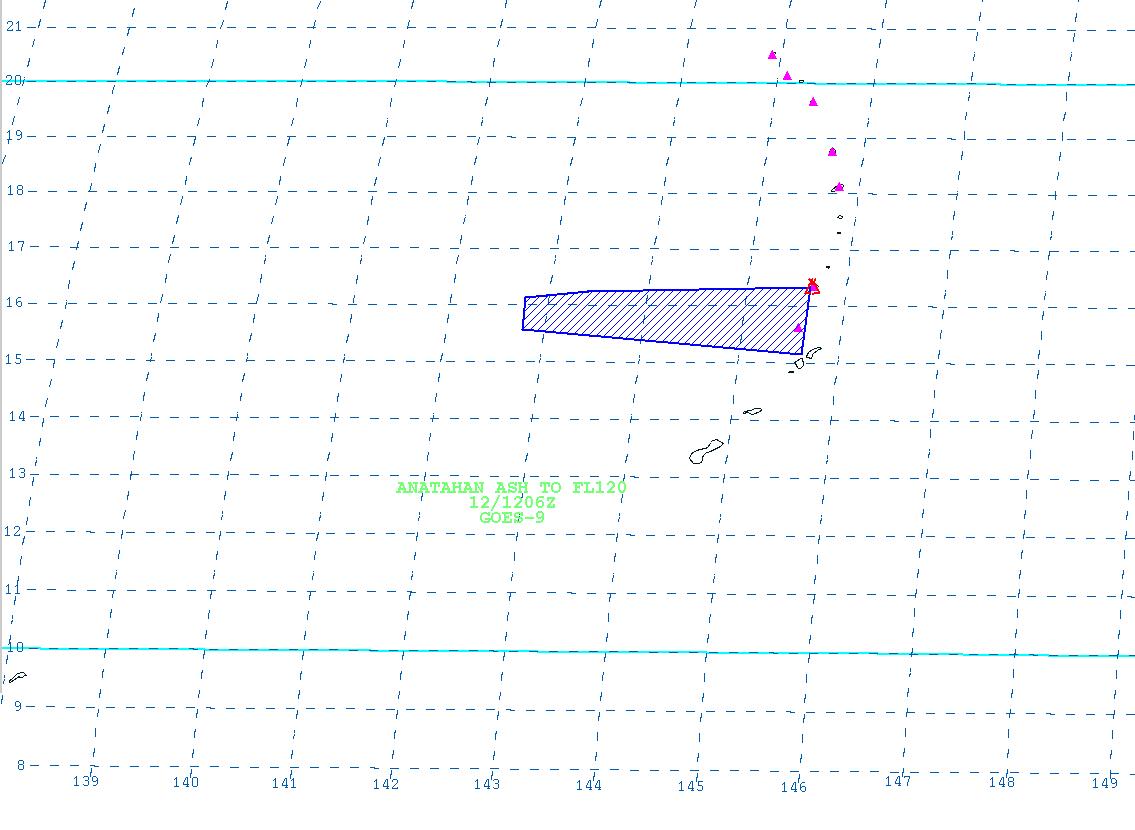1135x830 pixels.
Task: Click the magenta triangle between latitudes 19 and 20
Action: click(813, 102)
